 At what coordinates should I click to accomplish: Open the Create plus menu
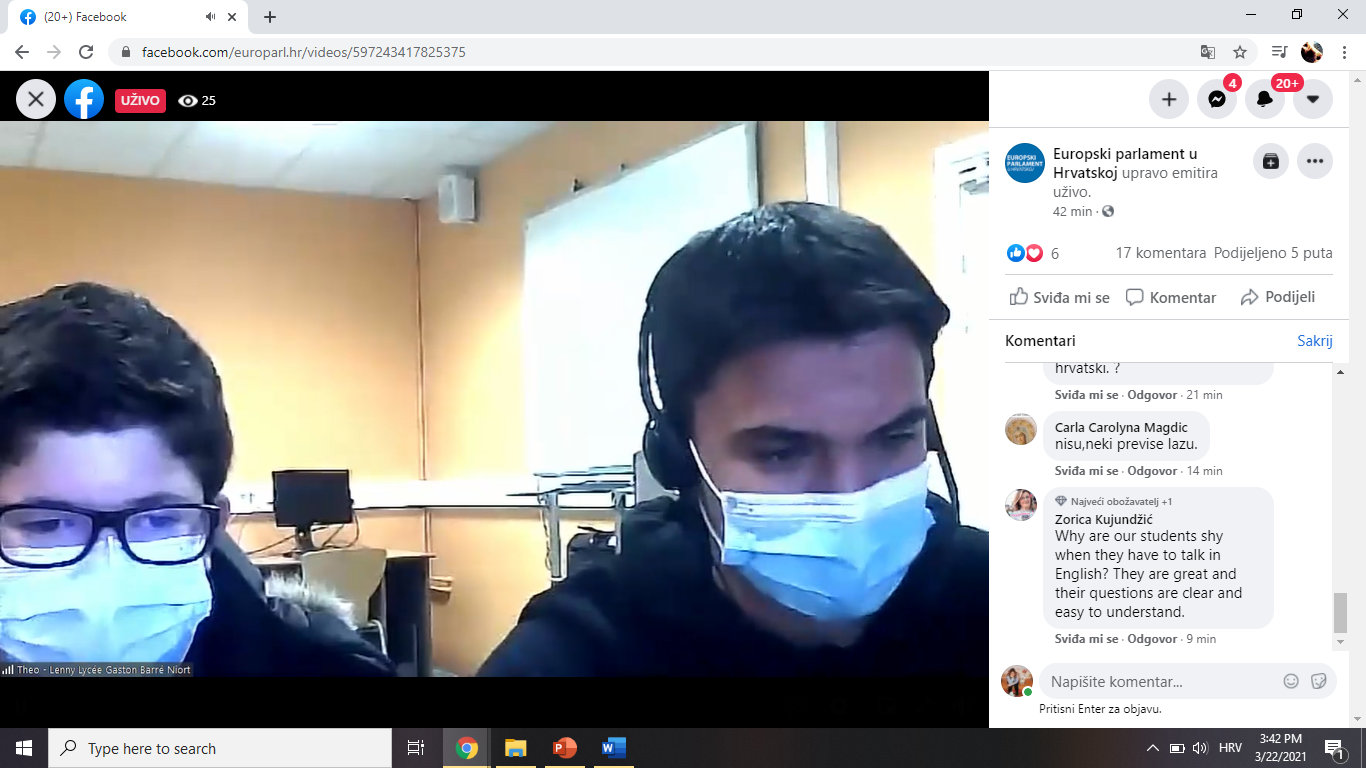1168,99
